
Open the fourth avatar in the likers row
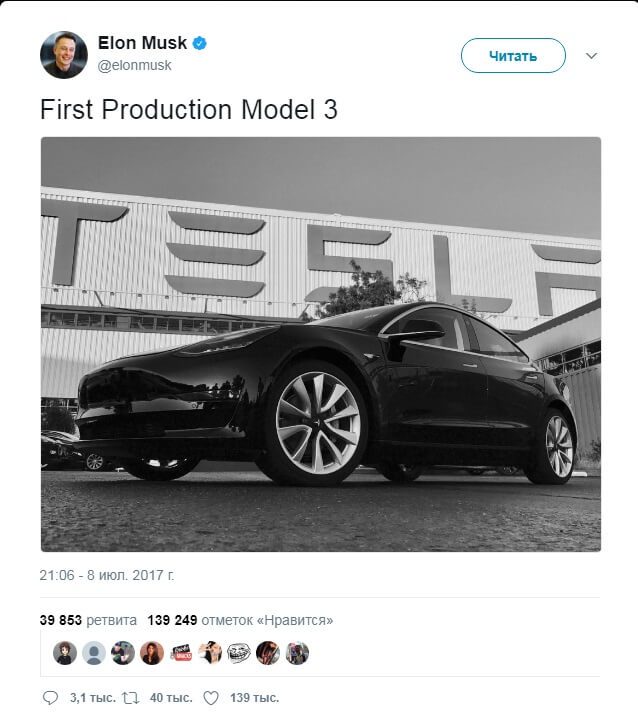152,653
